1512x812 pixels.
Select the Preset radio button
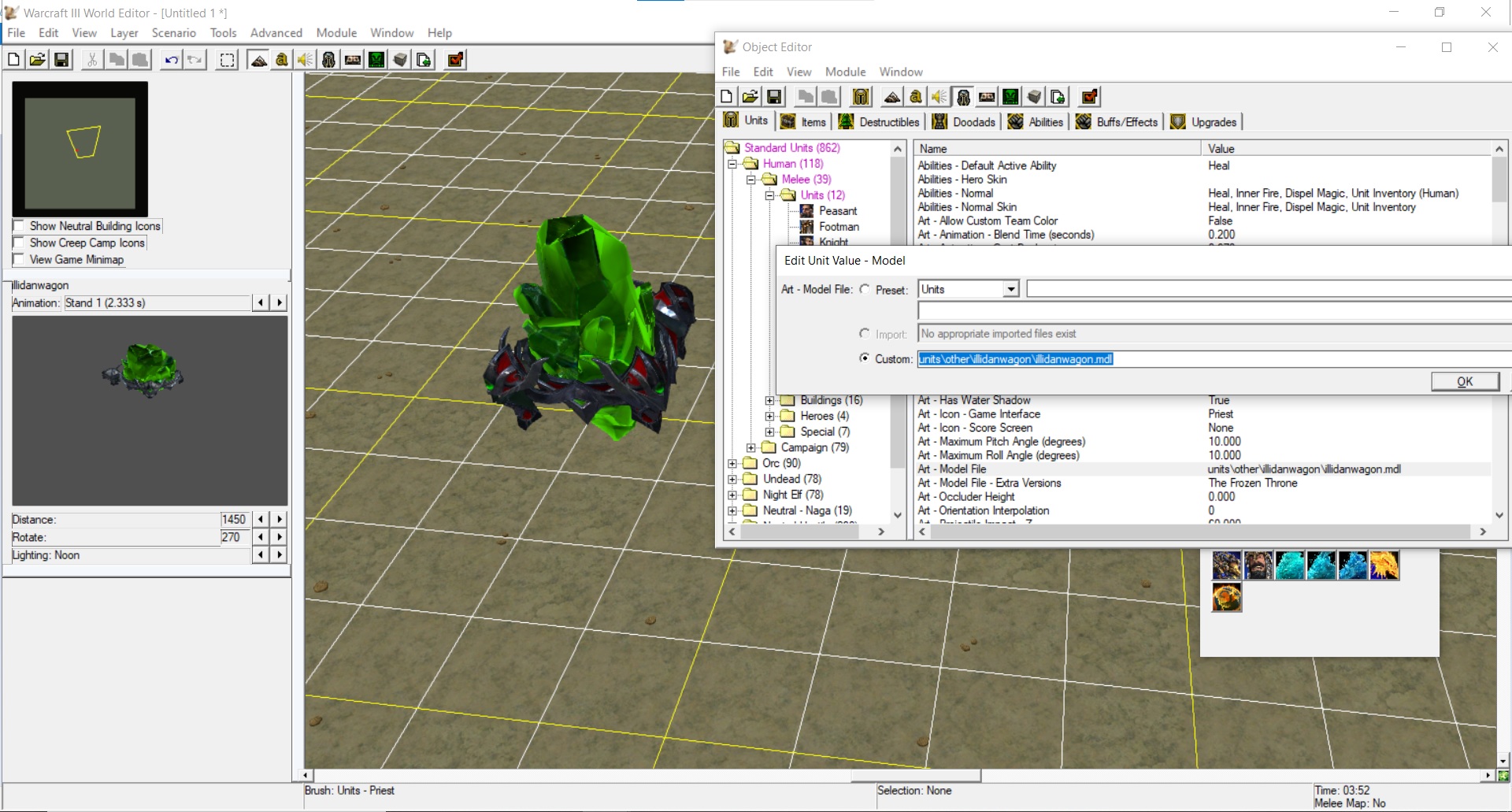click(x=865, y=289)
